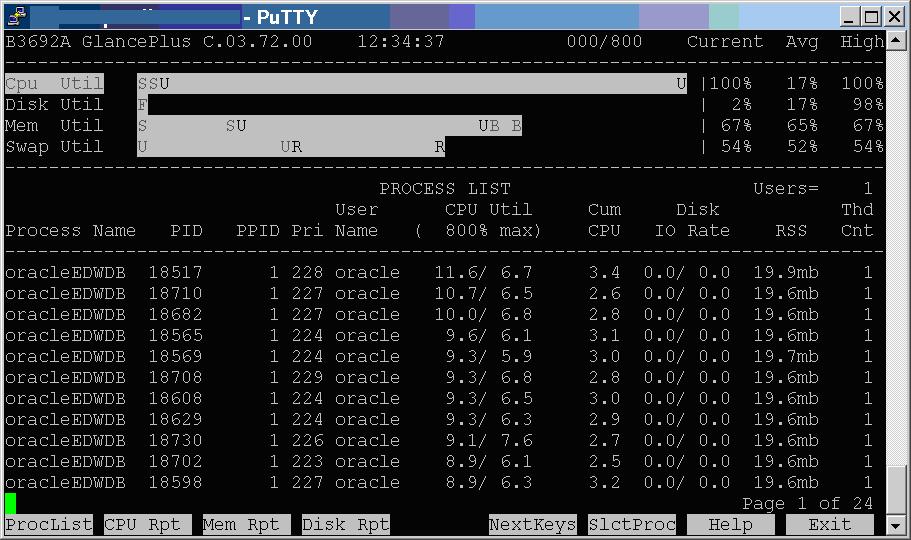911x540 pixels.
Task: Click the RSS column header
Action: coord(791,231)
